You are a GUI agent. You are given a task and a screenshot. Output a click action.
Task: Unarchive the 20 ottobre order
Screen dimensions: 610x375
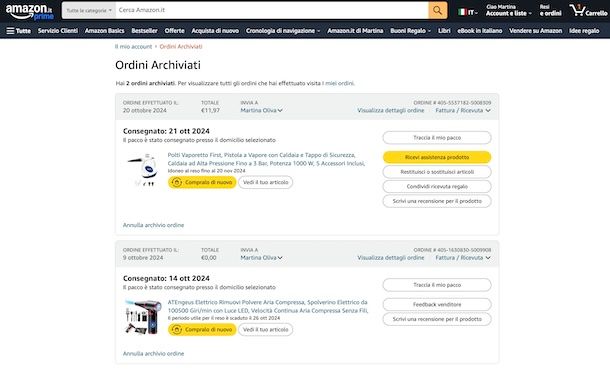click(153, 225)
